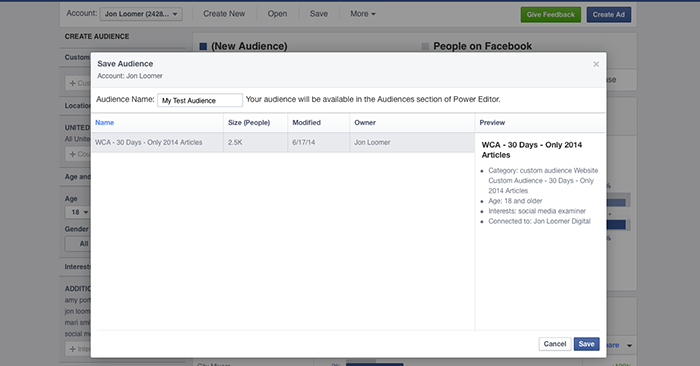Click the Owner column header
Screen dimensions: 700x366
(365, 122)
